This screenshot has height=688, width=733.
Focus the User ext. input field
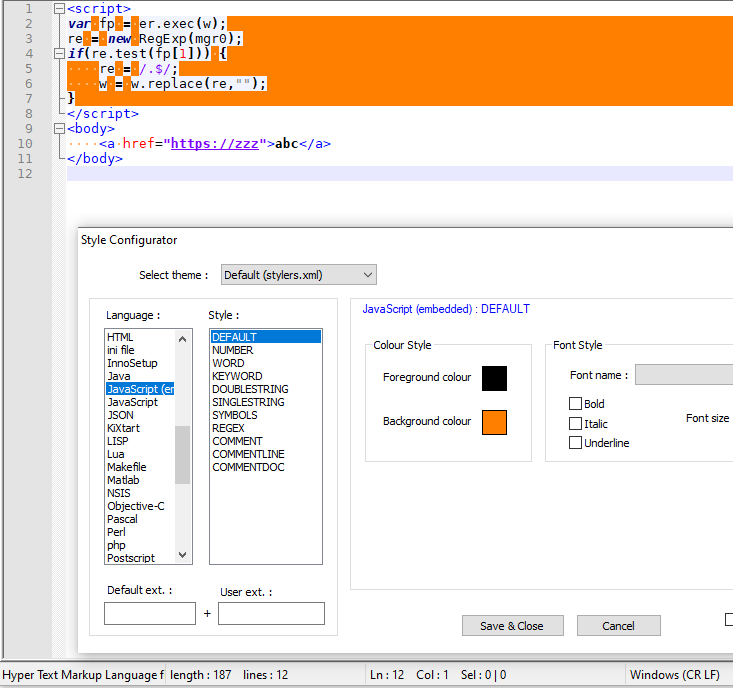tap(271, 613)
